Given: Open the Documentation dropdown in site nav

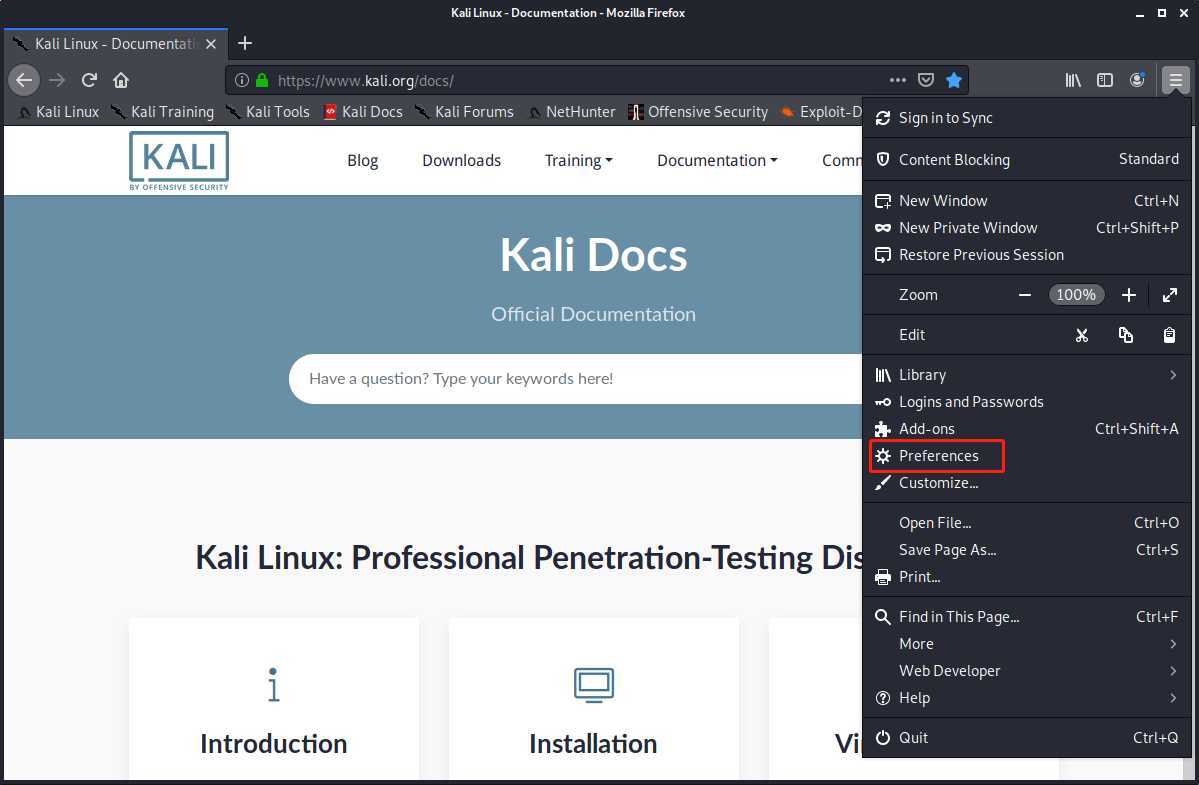Looking at the screenshot, I should point(717,161).
